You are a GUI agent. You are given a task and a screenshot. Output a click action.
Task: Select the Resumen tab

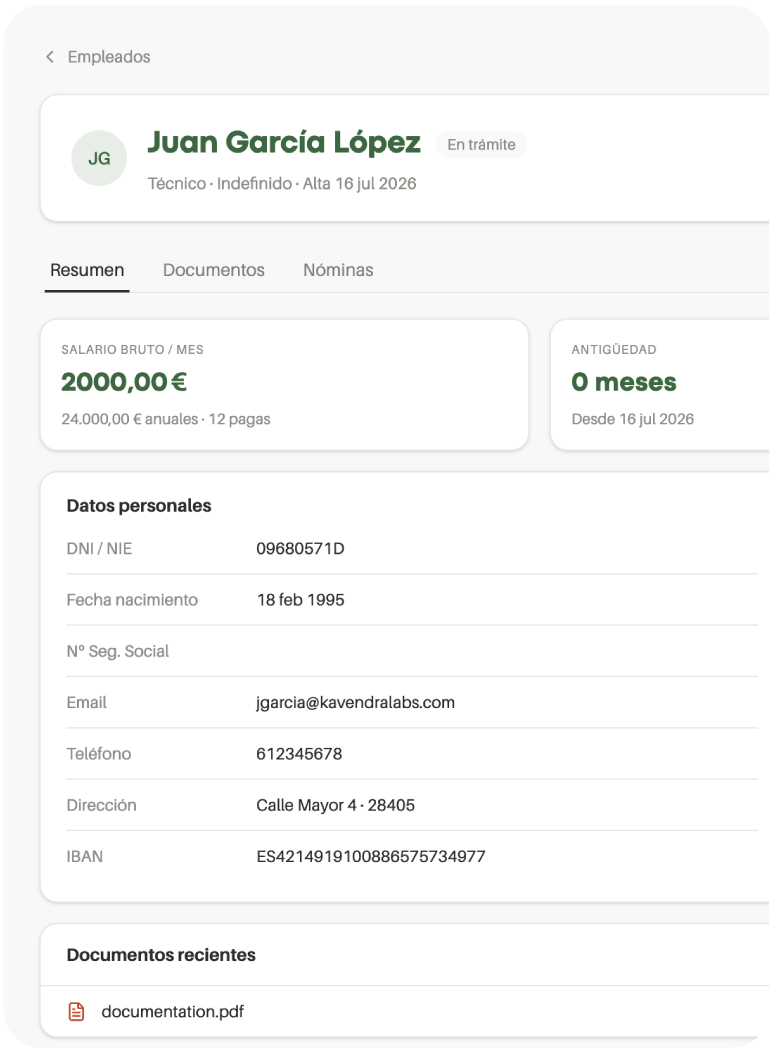87,270
